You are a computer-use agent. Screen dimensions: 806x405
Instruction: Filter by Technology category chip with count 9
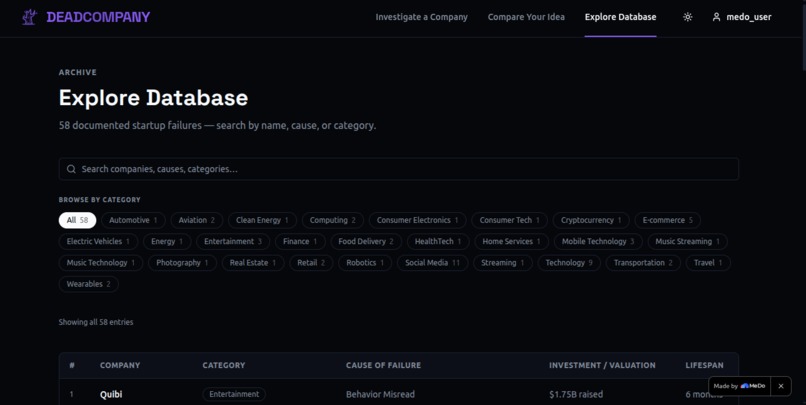tap(569, 263)
